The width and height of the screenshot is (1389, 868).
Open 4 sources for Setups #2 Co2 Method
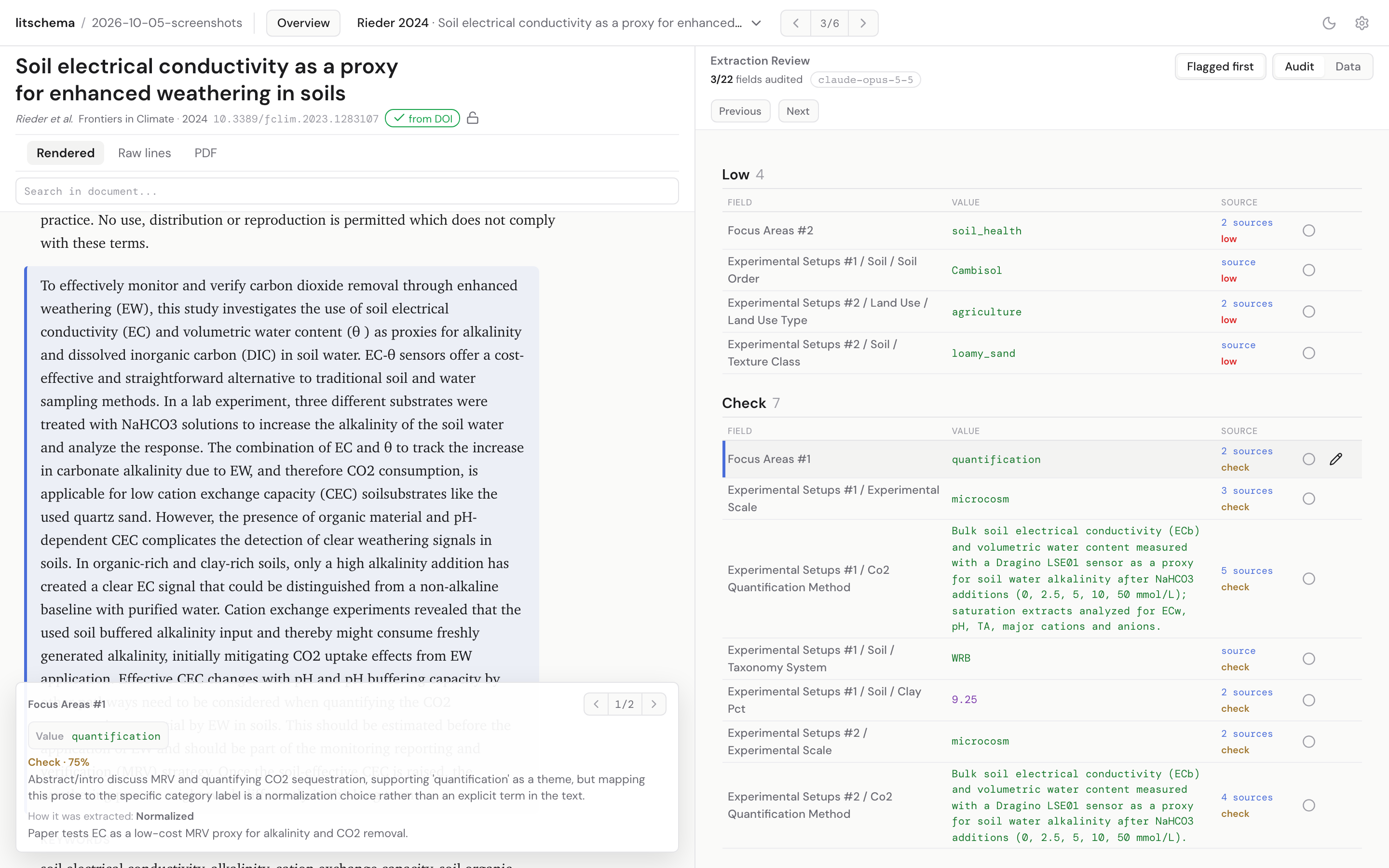click(x=1247, y=797)
